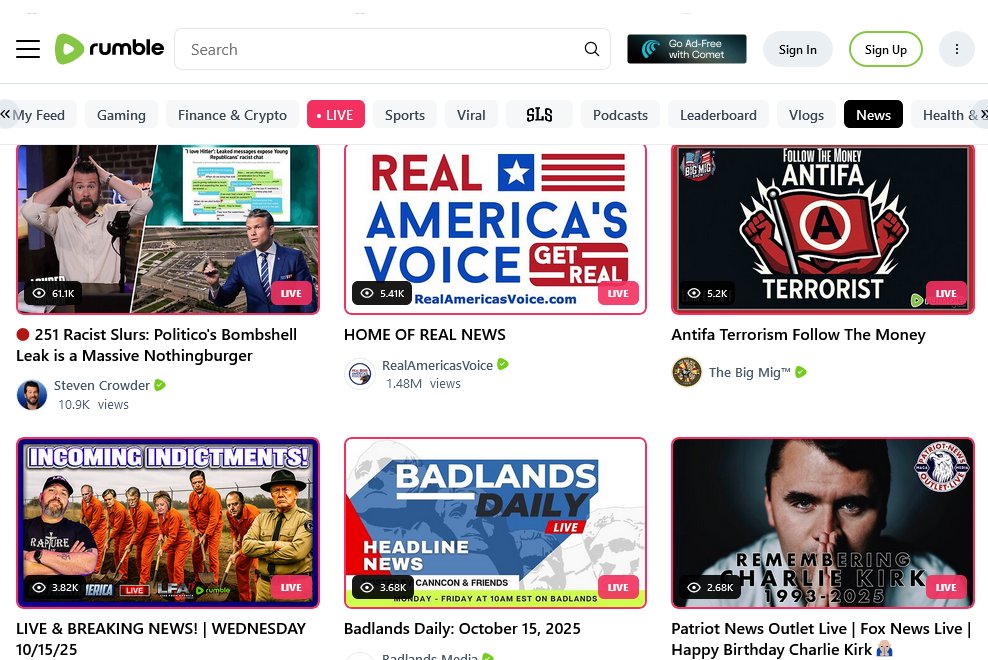This screenshot has width=988, height=660.
Task: Open the Badlands Daily Headline News thumbnail
Action: click(495, 523)
